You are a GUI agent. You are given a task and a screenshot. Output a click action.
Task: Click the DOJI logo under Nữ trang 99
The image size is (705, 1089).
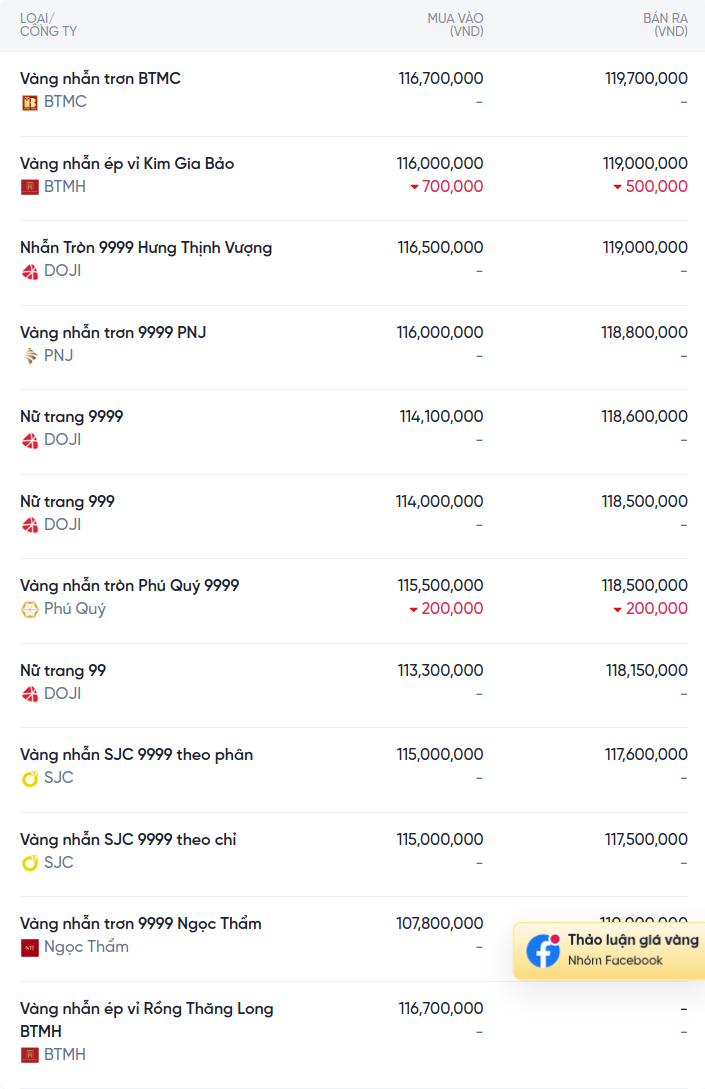pos(29,694)
